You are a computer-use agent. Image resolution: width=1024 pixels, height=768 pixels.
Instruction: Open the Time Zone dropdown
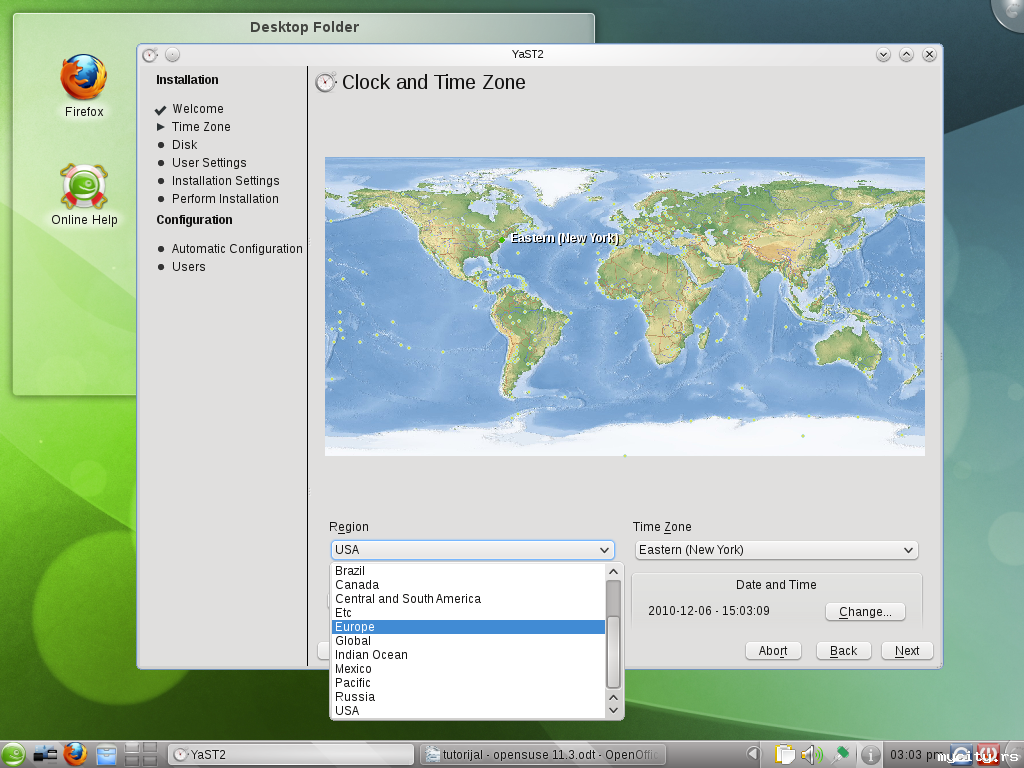776,550
